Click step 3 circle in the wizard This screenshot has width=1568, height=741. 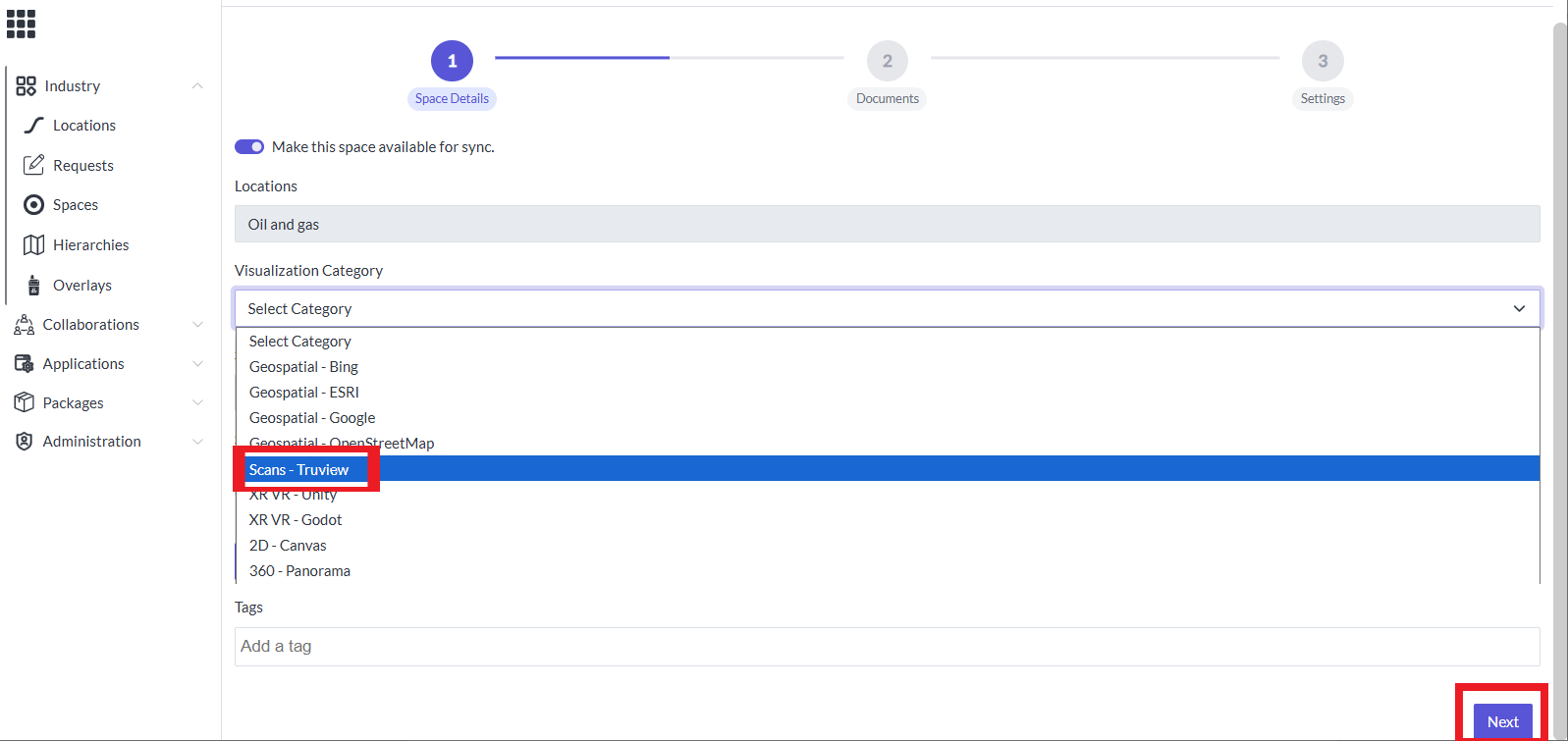tap(1323, 61)
